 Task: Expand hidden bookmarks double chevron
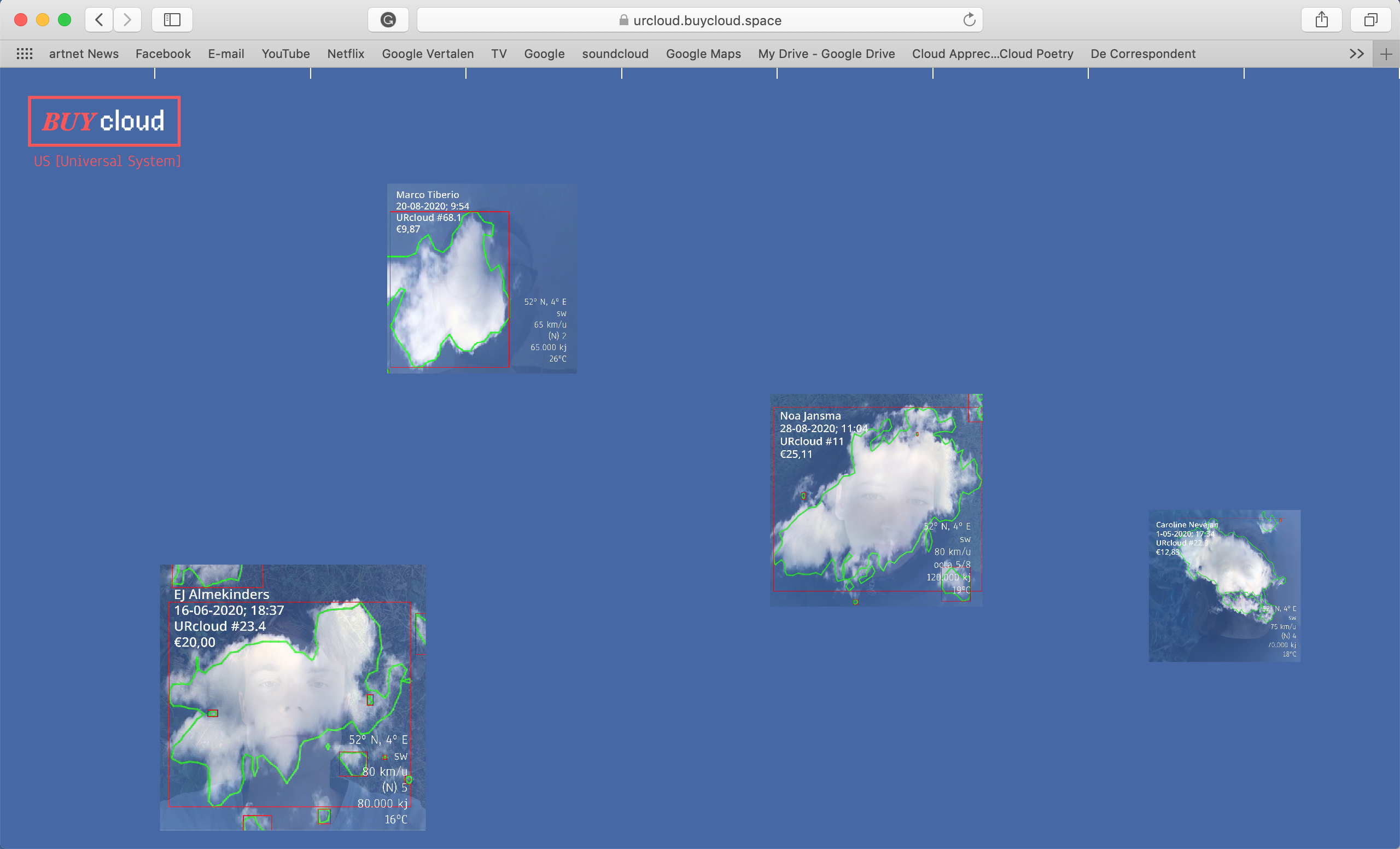point(1356,54)
